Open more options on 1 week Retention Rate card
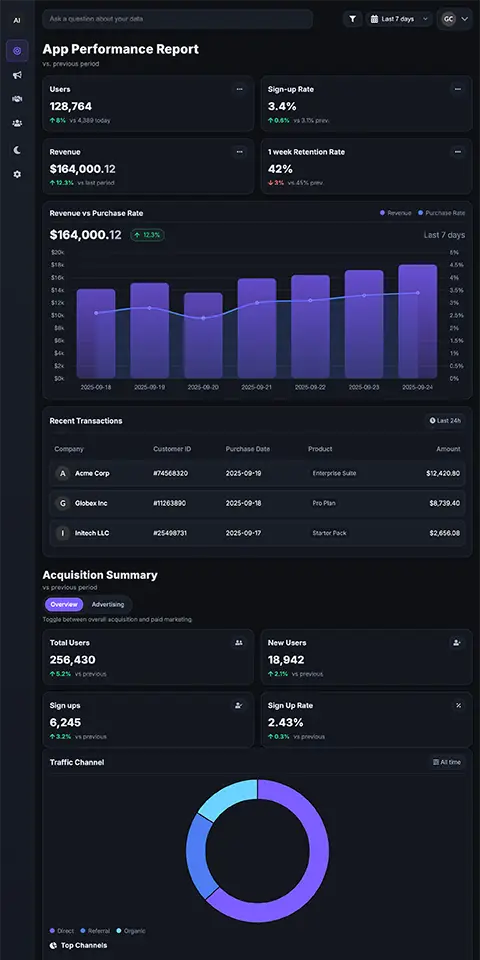 pos(457,152)
